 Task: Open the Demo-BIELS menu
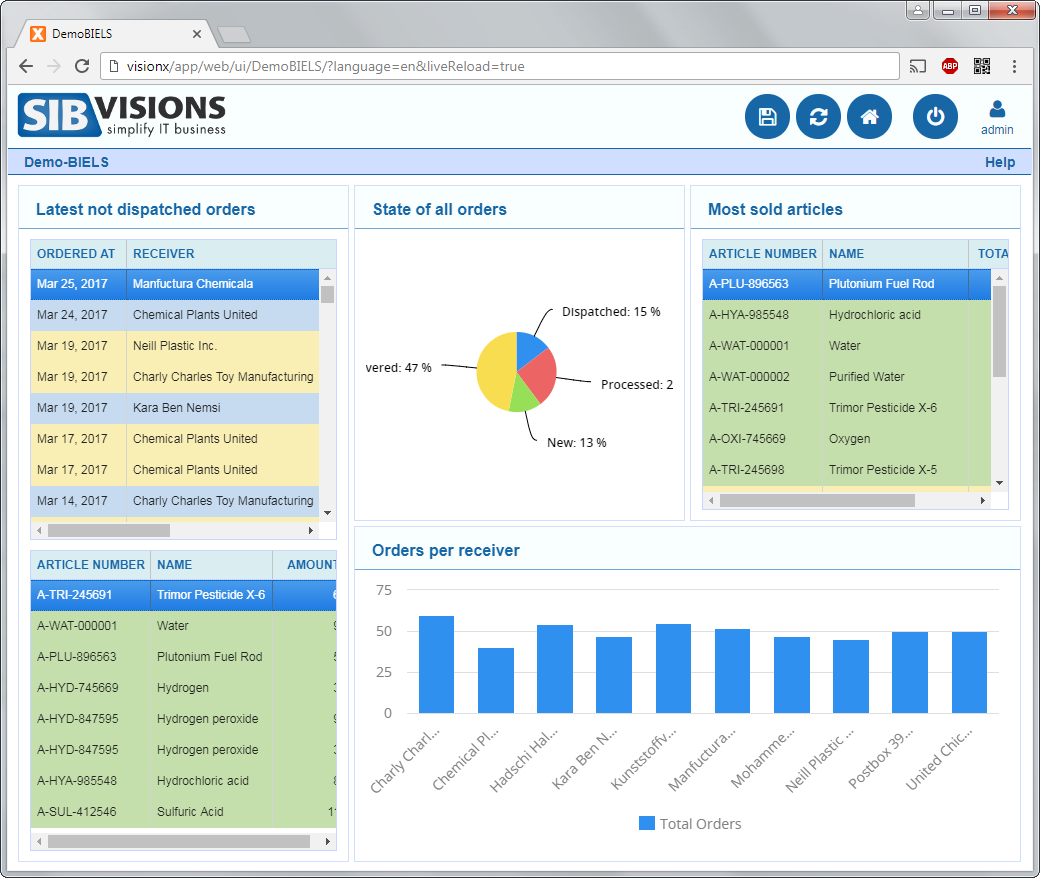point(66,162)
